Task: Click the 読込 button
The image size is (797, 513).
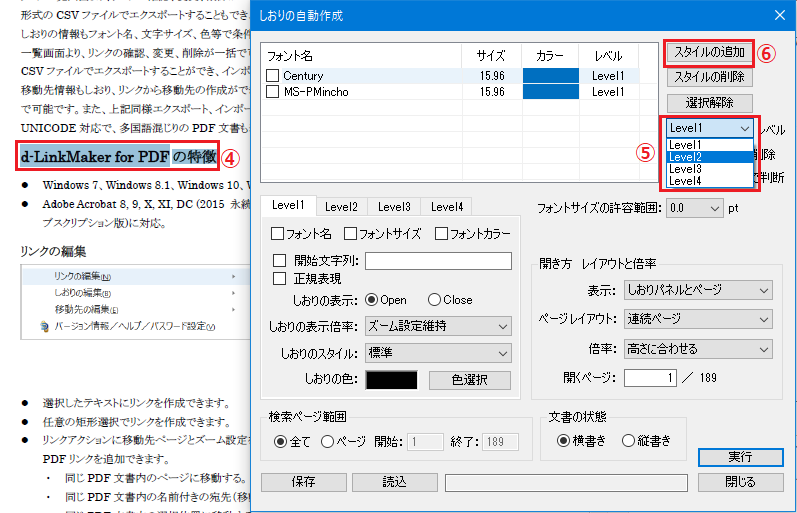Action: click(394, 482)
